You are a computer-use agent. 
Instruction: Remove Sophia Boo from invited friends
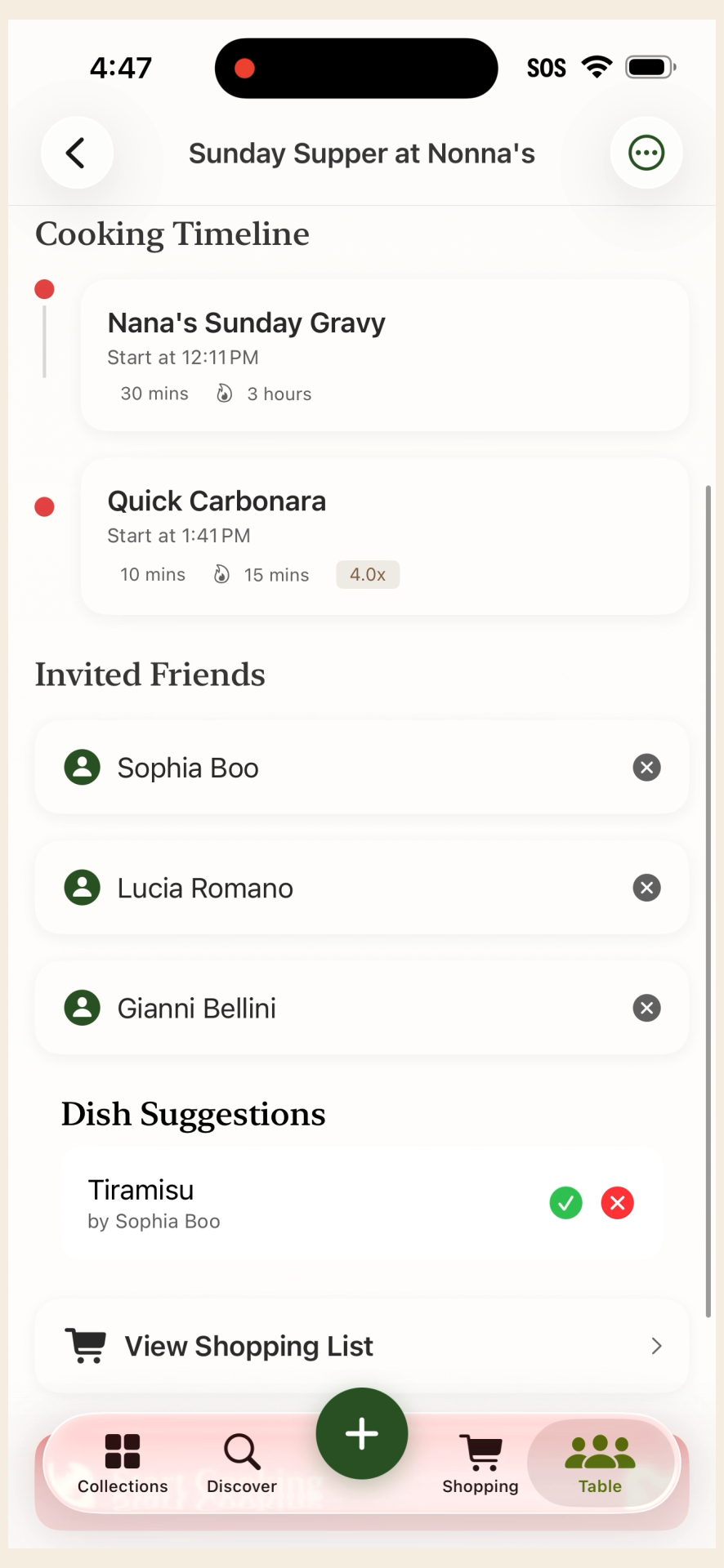646,768
